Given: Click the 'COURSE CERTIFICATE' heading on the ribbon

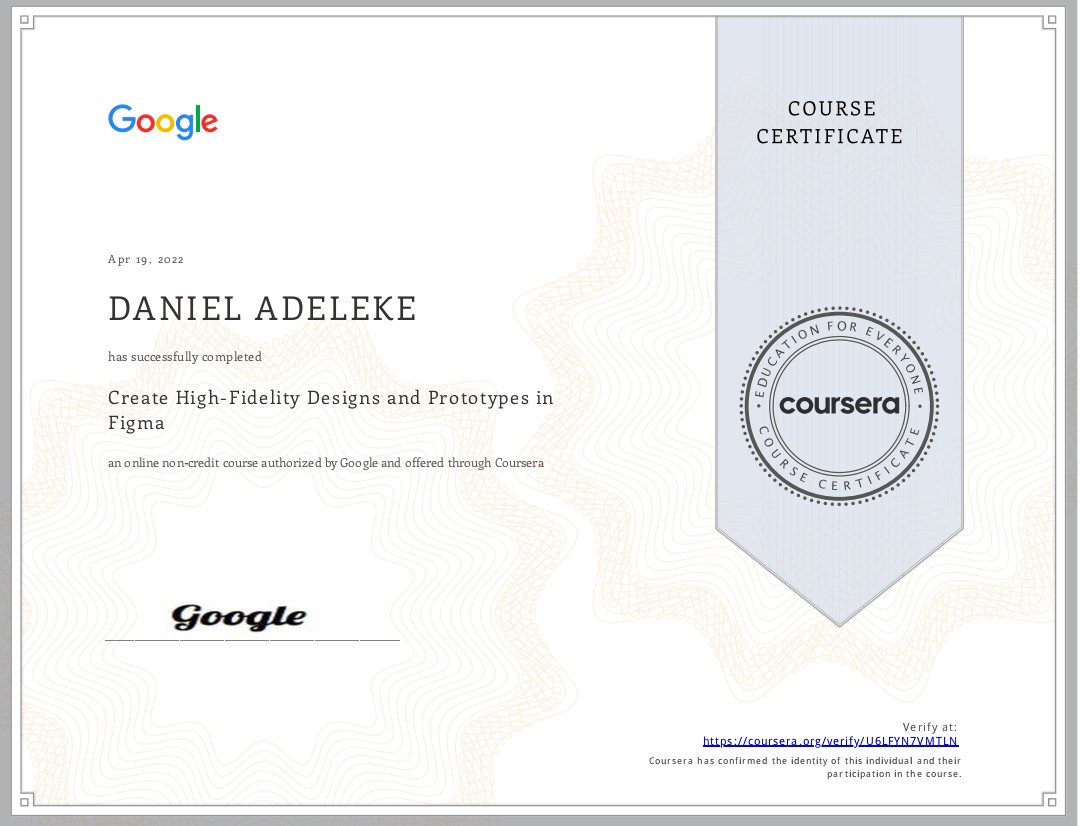Looking at the screenshot, I should tap(830, 123).
